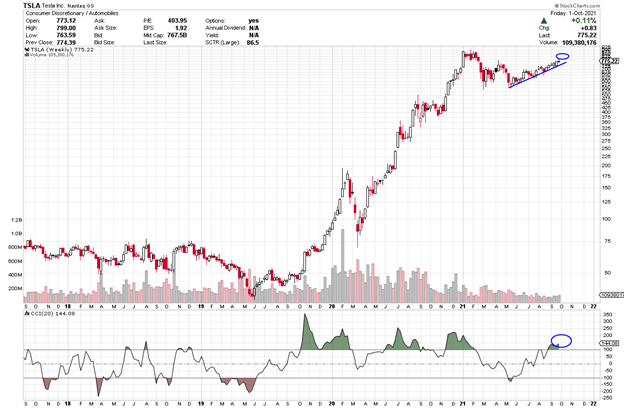Click the 75 price axis label
This screenshot has height=408, width=624.
pos(607,241)
